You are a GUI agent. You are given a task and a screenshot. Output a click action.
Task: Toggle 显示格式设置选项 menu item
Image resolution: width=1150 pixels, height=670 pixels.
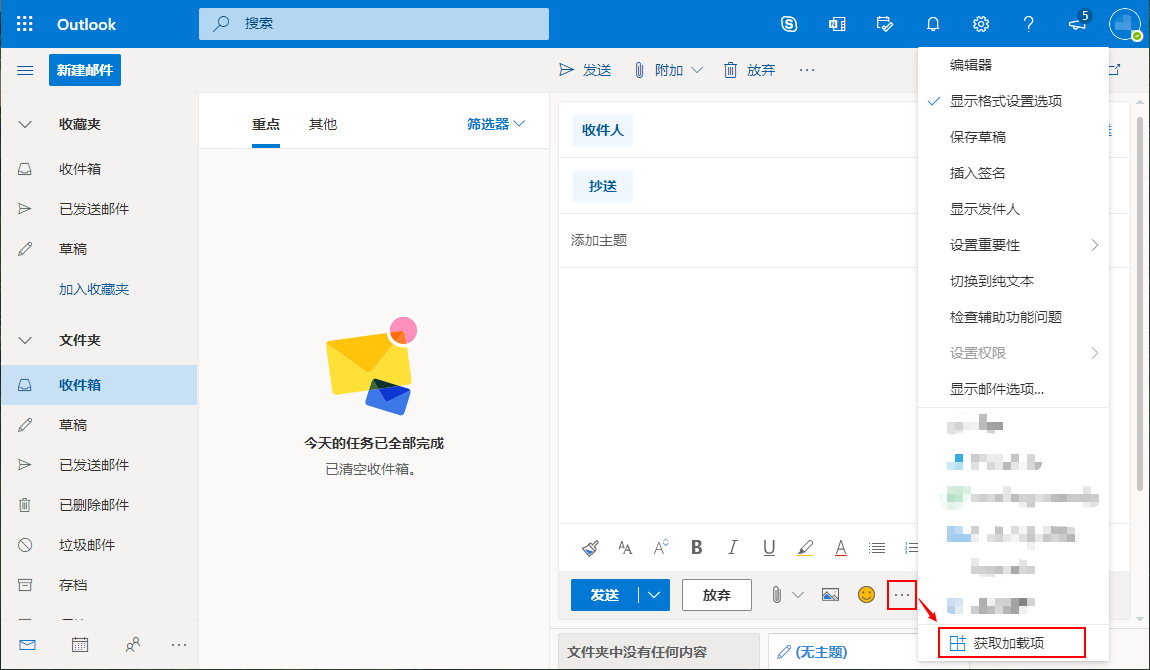click(x=1014, y=101)
